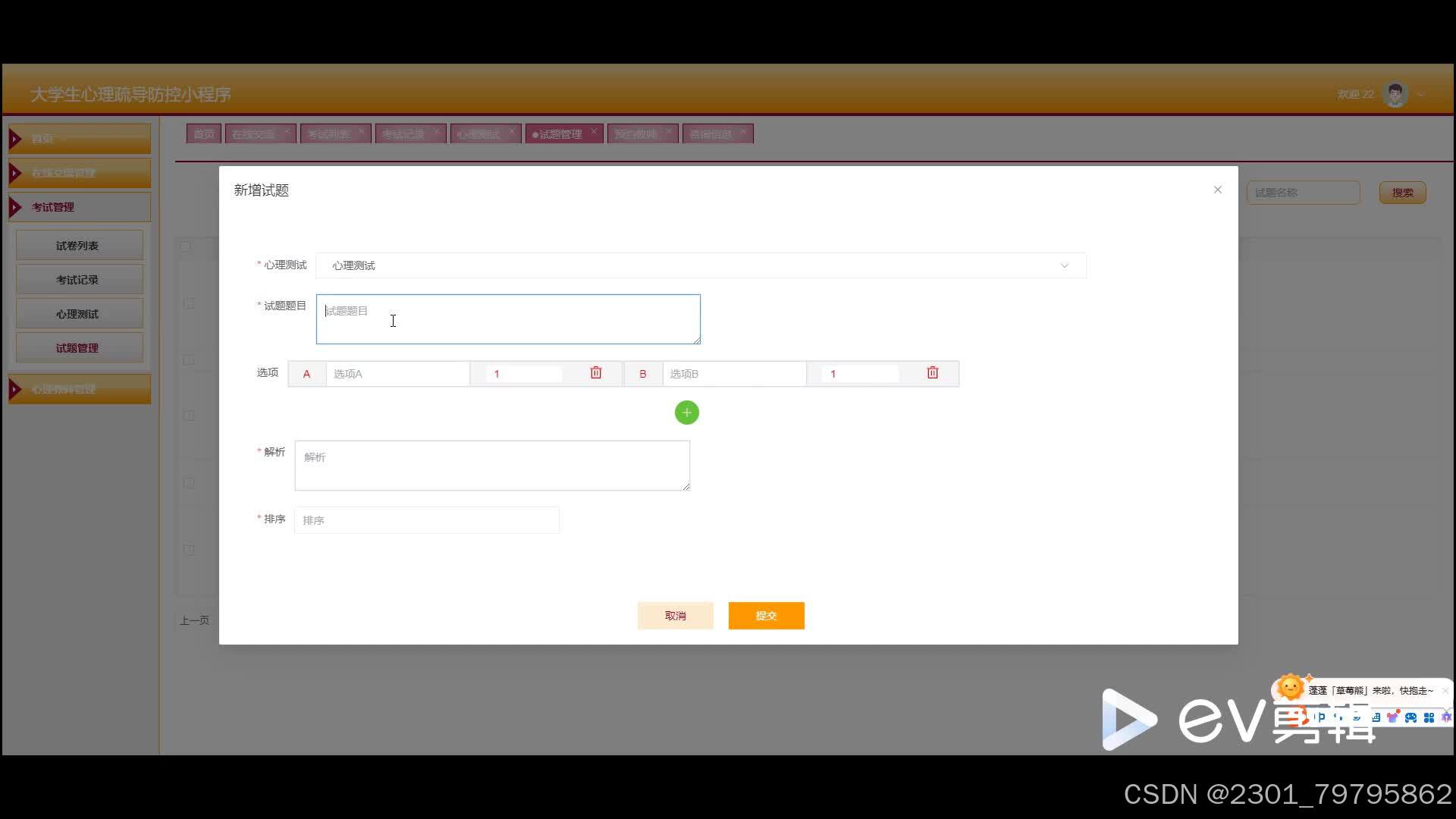The width and height of the screenshot is (1456, 819).
Task: Focus the 选项A text input
Action: click(397, 374)
